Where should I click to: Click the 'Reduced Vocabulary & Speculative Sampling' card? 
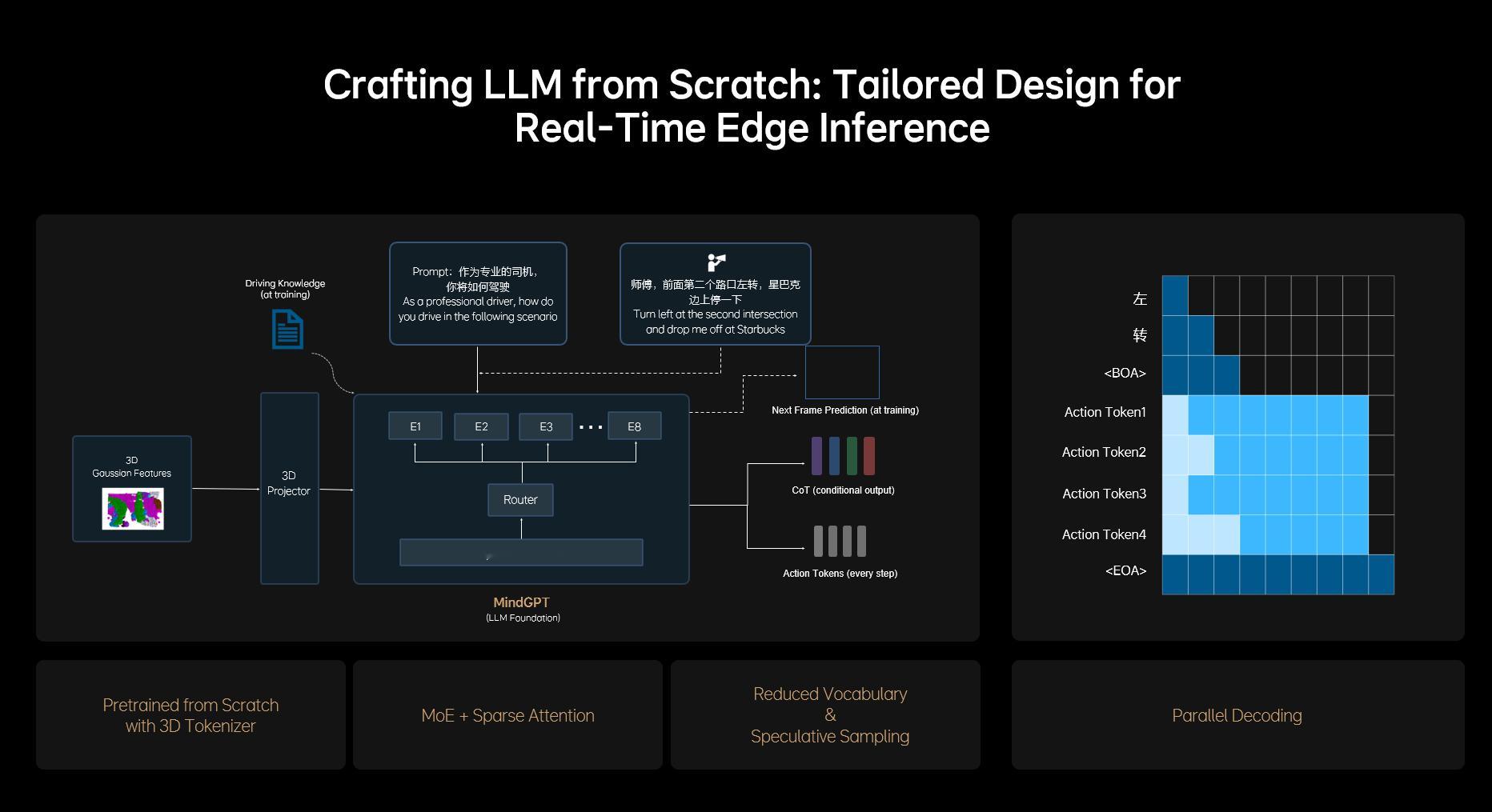pos(825,715)
